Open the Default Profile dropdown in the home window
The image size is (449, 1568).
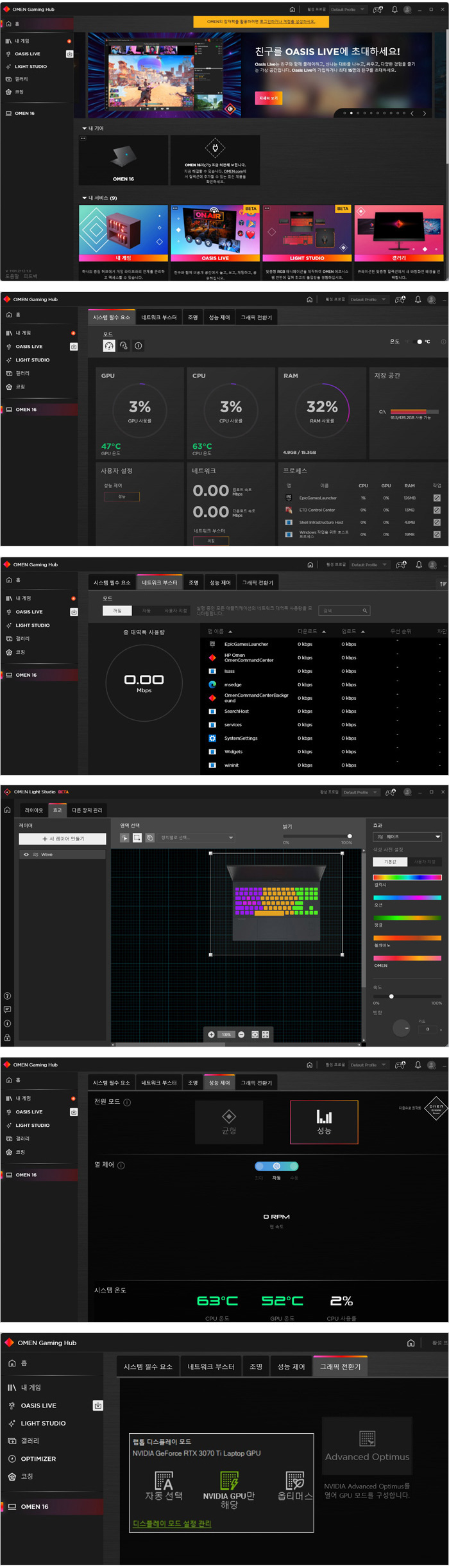tap(348, 10)
